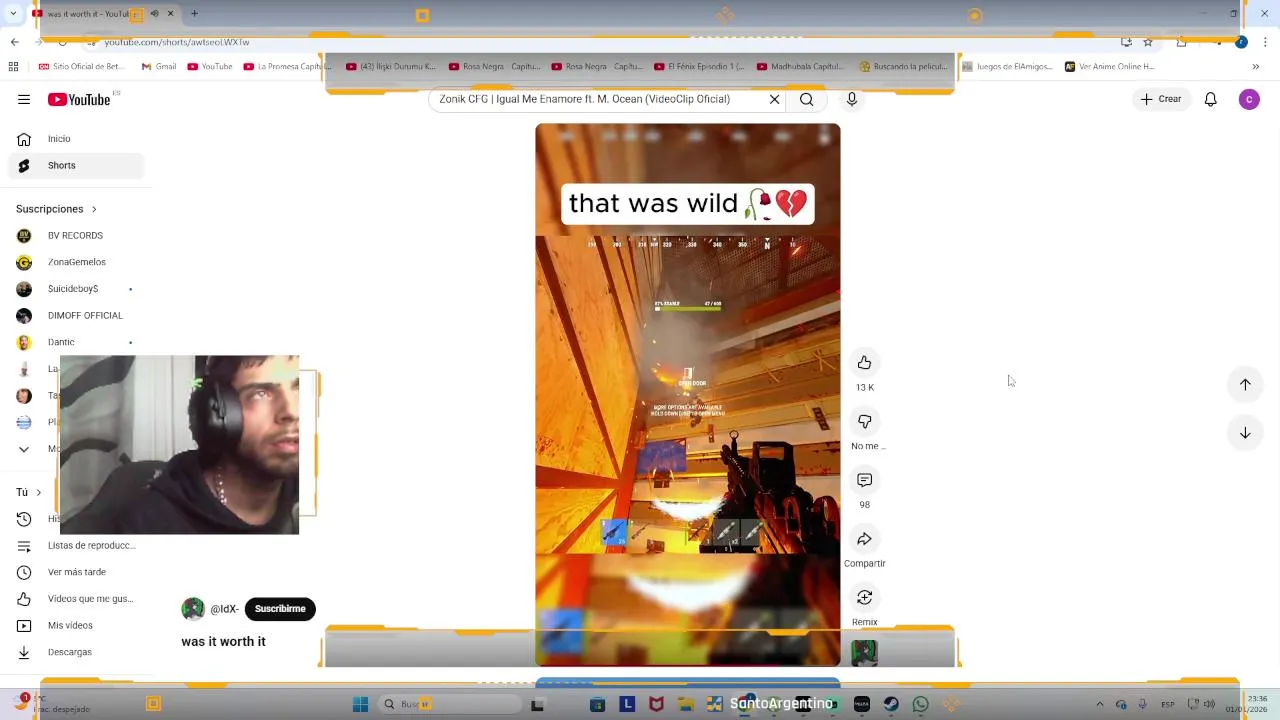Run search with magnifier button
The width and height of the screenshot is (1280, 720).
coord(806,99)
